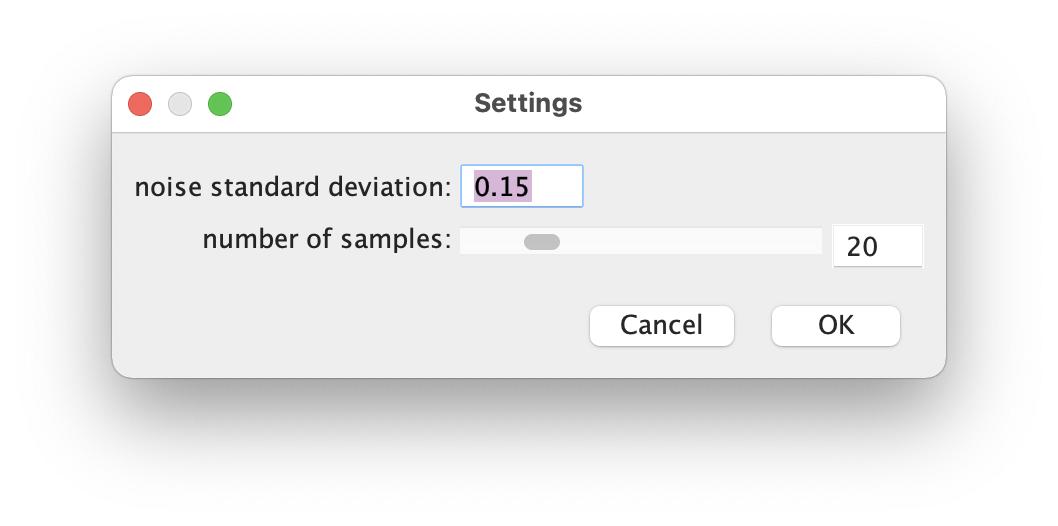
Task: Click blank dialog area left of Cancel
Action: click(351, 326)
